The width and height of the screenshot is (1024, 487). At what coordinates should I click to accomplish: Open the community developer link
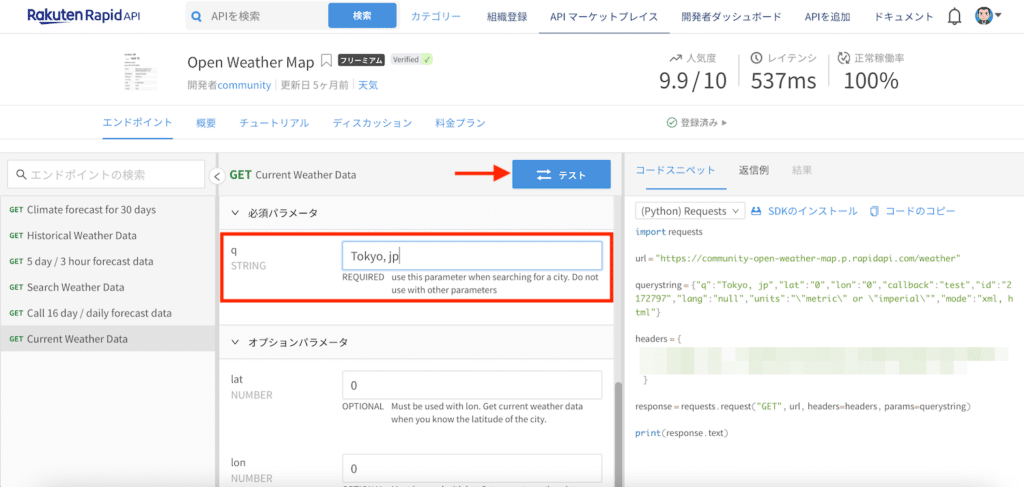click(x=245, y=85)
